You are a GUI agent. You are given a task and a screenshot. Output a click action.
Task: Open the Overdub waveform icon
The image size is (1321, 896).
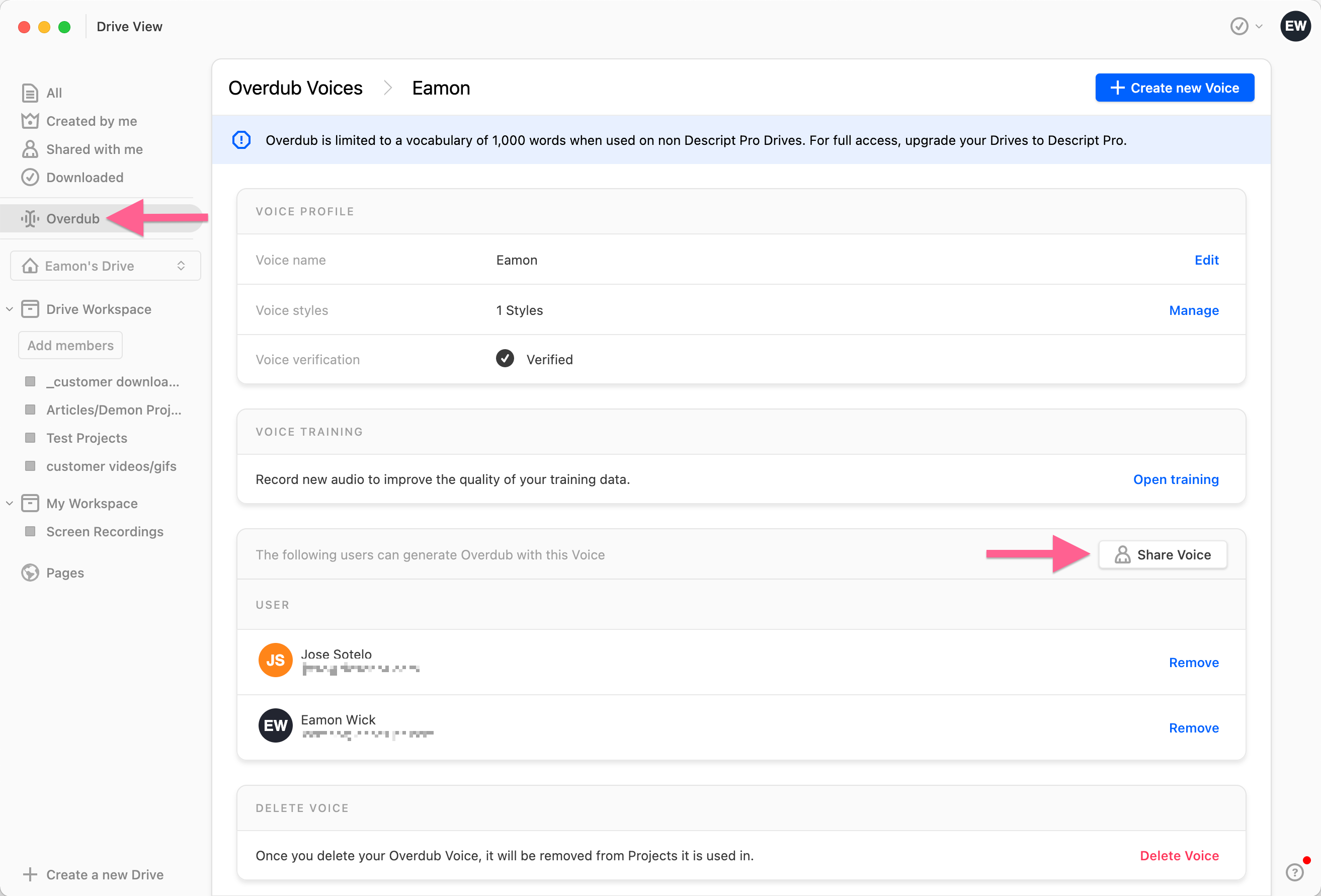click(x=30, y=219)
